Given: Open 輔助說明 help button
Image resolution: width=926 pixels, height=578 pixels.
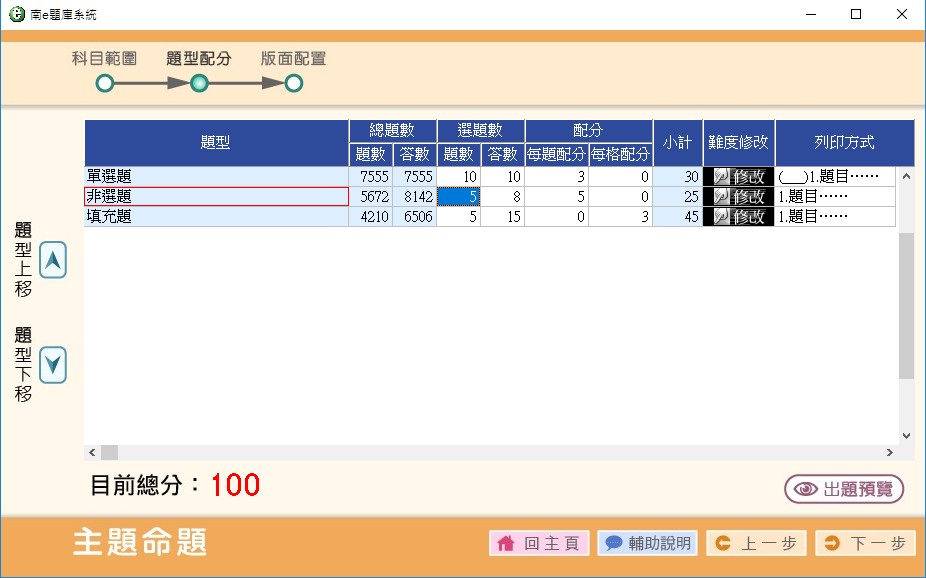Looking at the screenshot, I should pyautogui.click(x=647, y=543).
